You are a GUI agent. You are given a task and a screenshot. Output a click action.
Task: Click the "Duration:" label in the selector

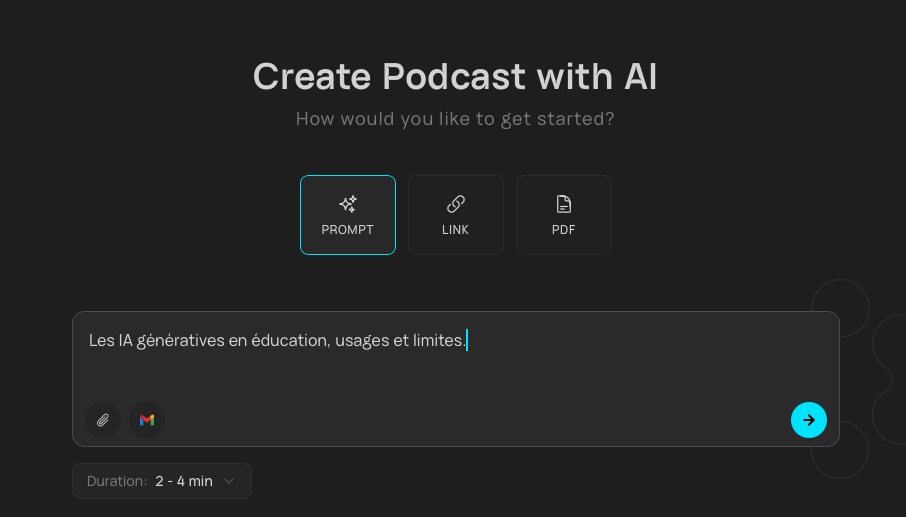[117, 481]
